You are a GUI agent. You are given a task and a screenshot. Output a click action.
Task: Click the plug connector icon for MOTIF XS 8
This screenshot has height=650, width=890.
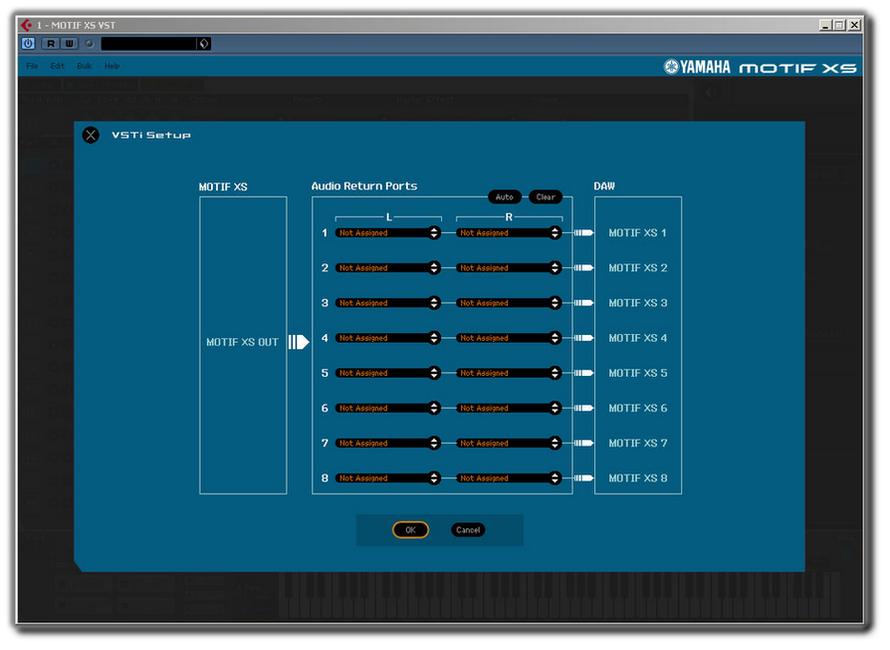pyautogui.click(x=584, y=478)
